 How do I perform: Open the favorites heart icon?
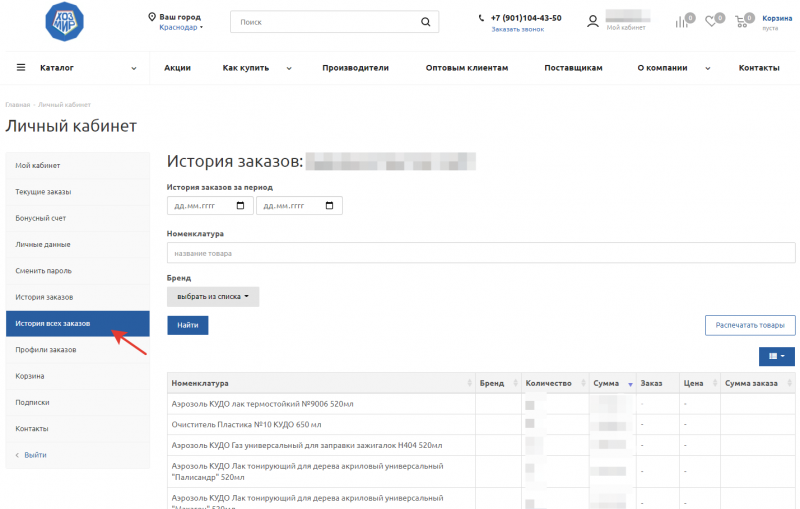pyautogui.click(x=711, y=22)
